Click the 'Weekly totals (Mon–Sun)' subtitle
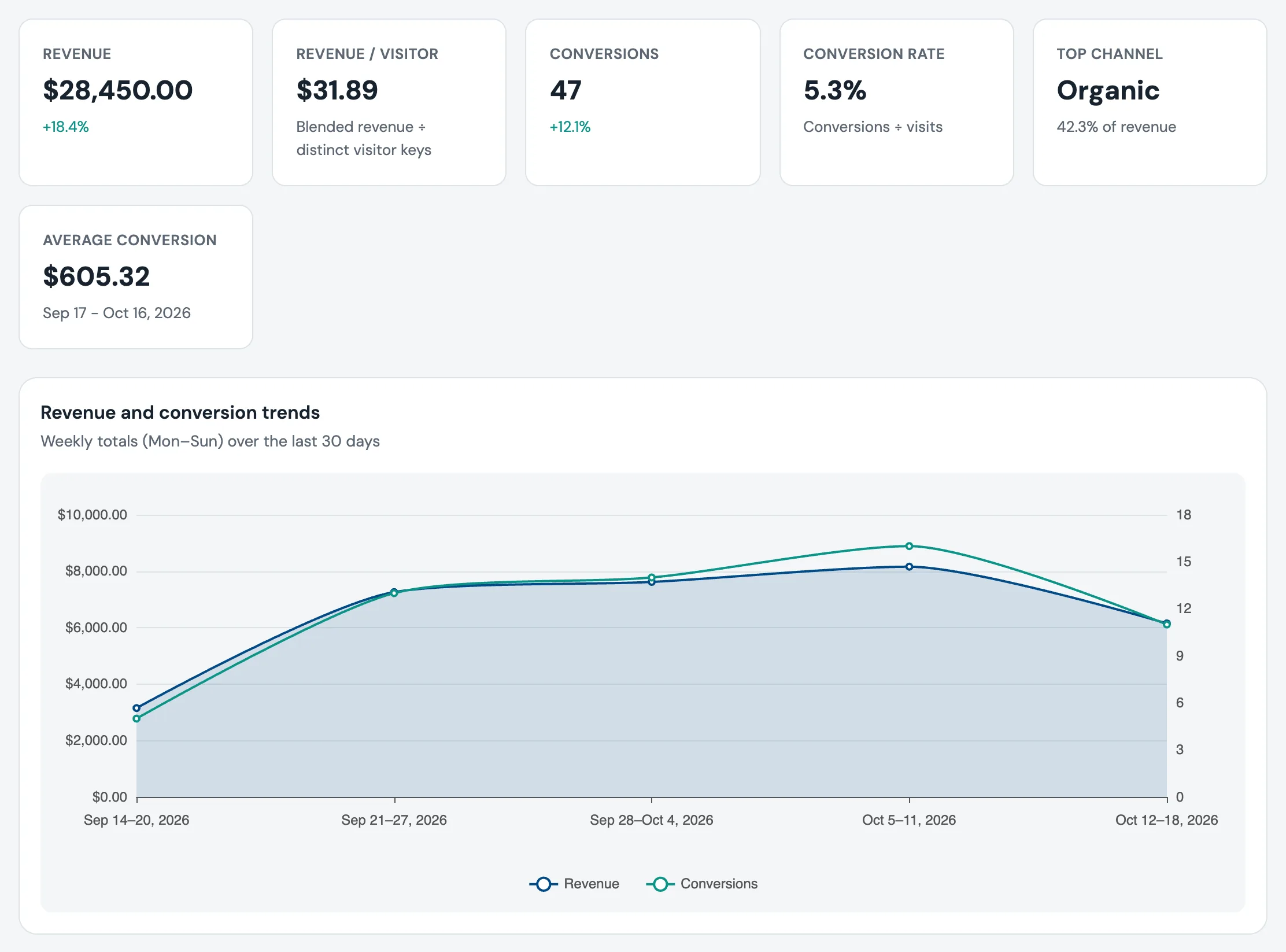The width and height of the screenshot is (1286, 952). coord(210,441)
